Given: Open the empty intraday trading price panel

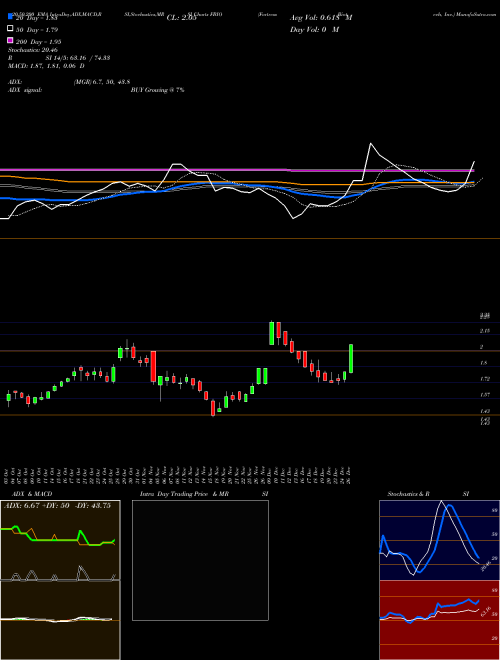Looking at the screenshot, I should (x=200, y=560).
